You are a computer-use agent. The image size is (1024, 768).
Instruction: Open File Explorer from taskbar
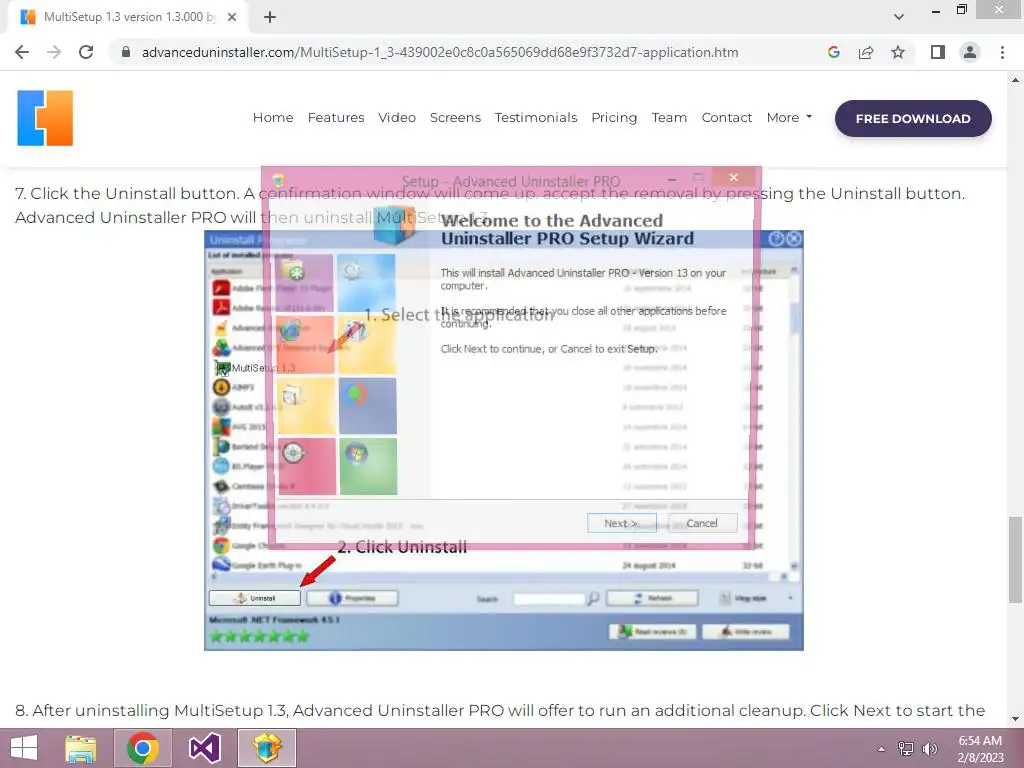(x=80, y=748)
